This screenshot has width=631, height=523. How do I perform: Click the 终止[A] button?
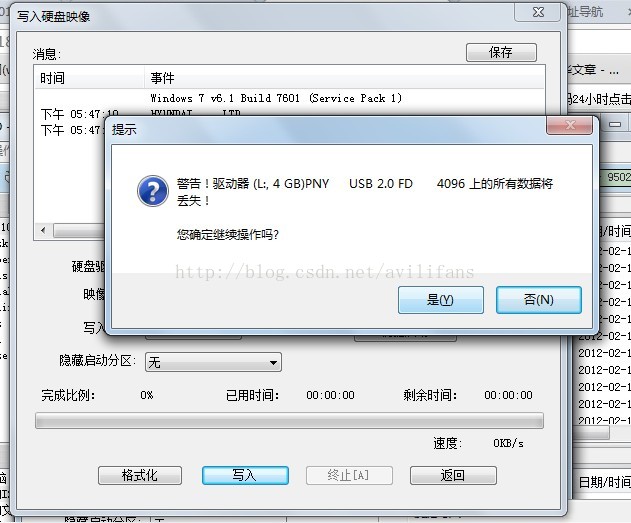(x=349, y=476)
